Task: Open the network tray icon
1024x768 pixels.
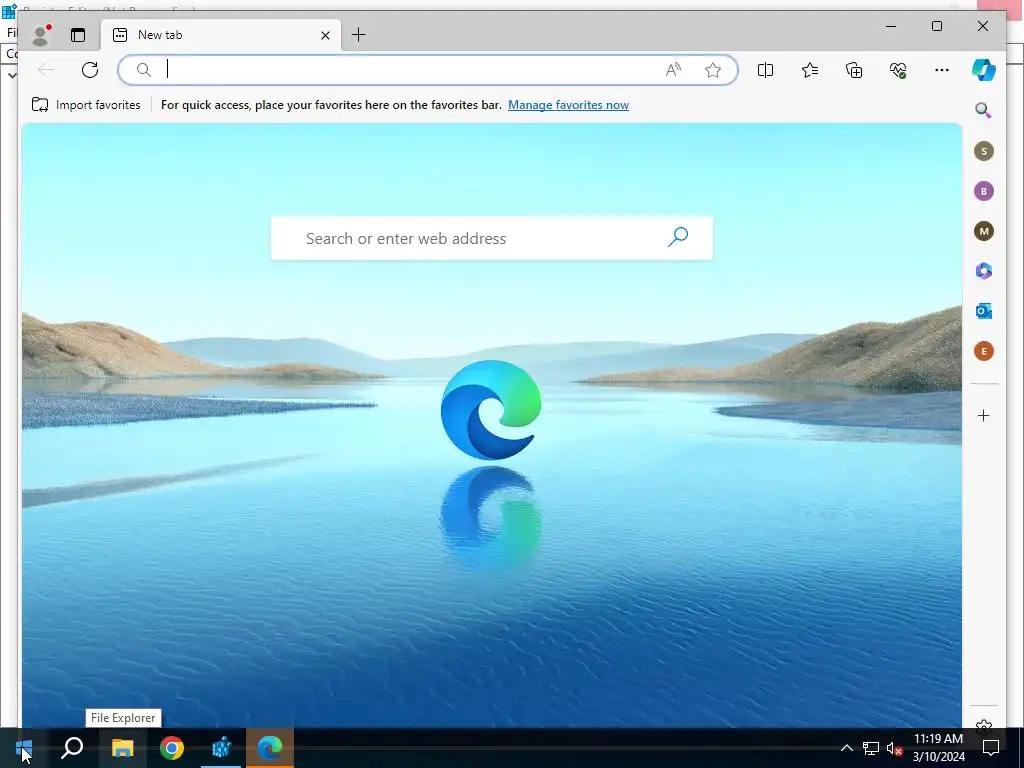Action: point(871,748)
